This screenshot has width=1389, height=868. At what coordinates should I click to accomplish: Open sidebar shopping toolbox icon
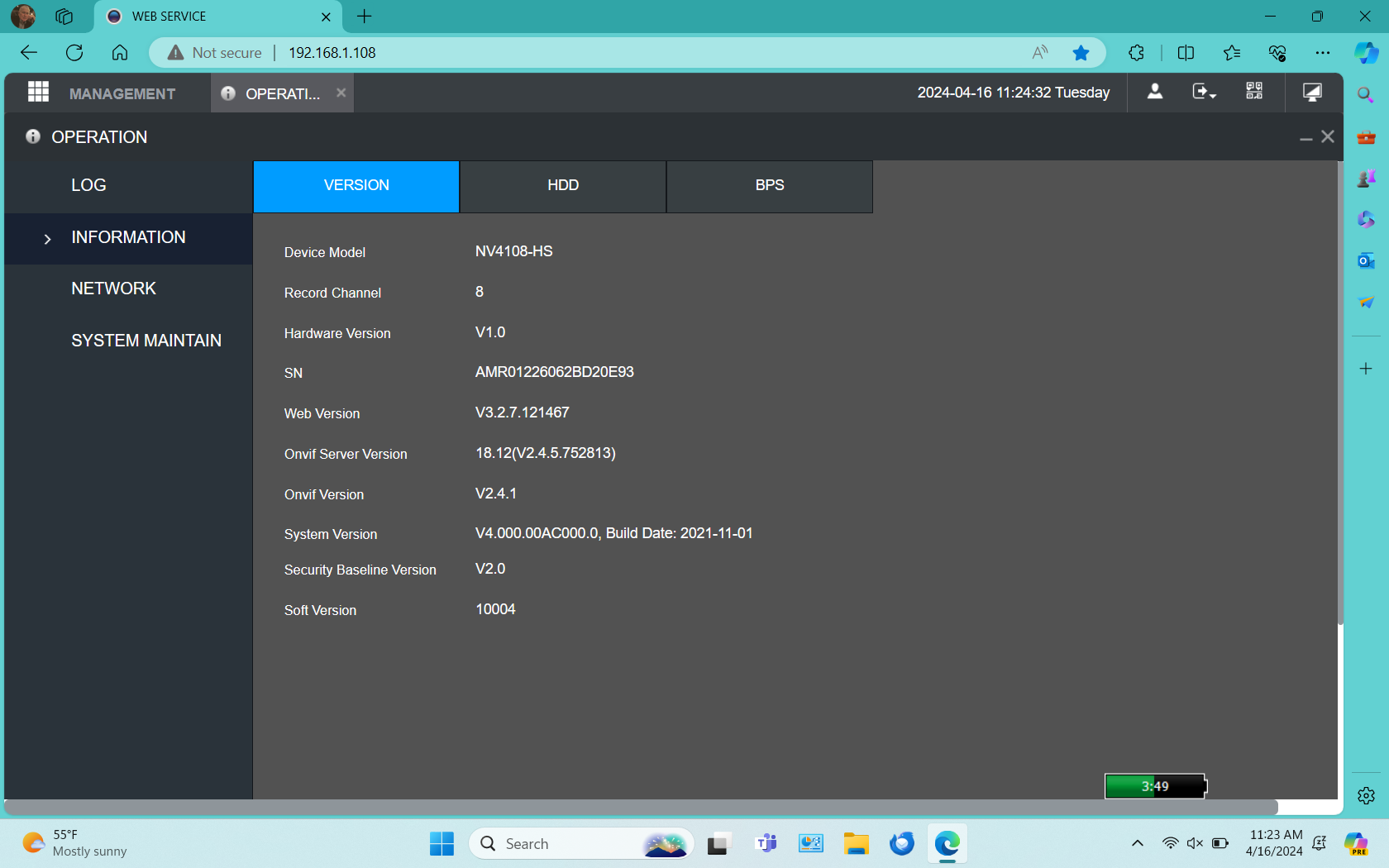(x=1366, y=137)
